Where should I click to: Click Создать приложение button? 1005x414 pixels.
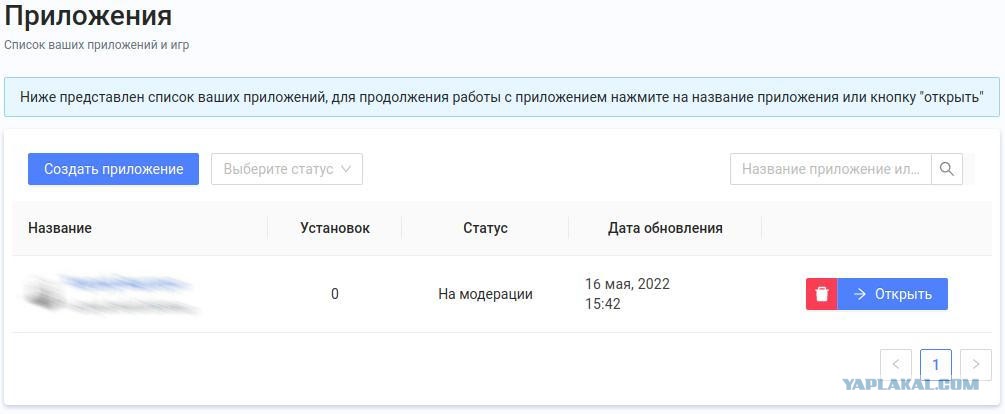pos(113,169)
